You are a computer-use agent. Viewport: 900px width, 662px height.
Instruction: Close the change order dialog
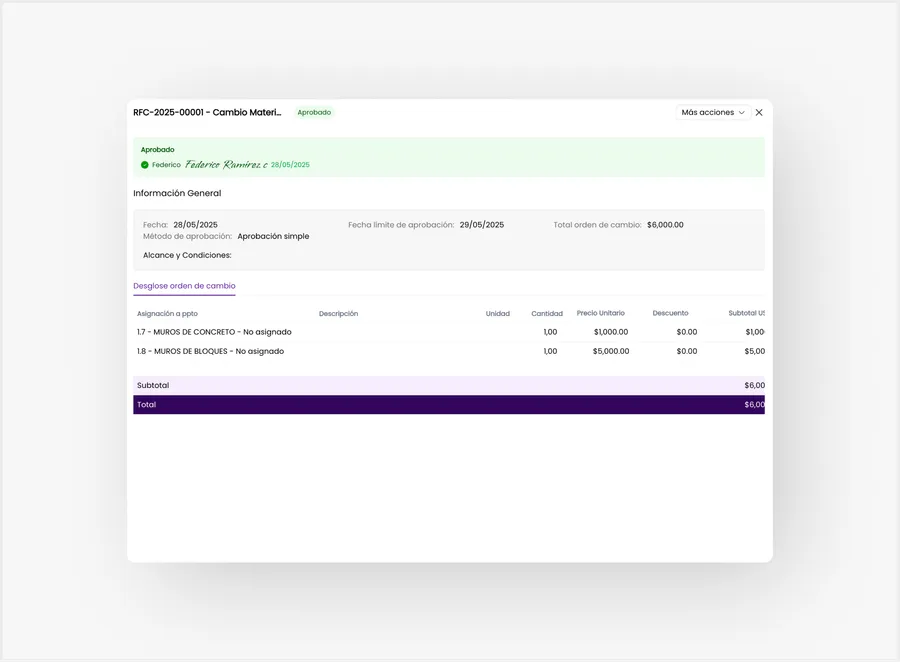click(759, 113)
